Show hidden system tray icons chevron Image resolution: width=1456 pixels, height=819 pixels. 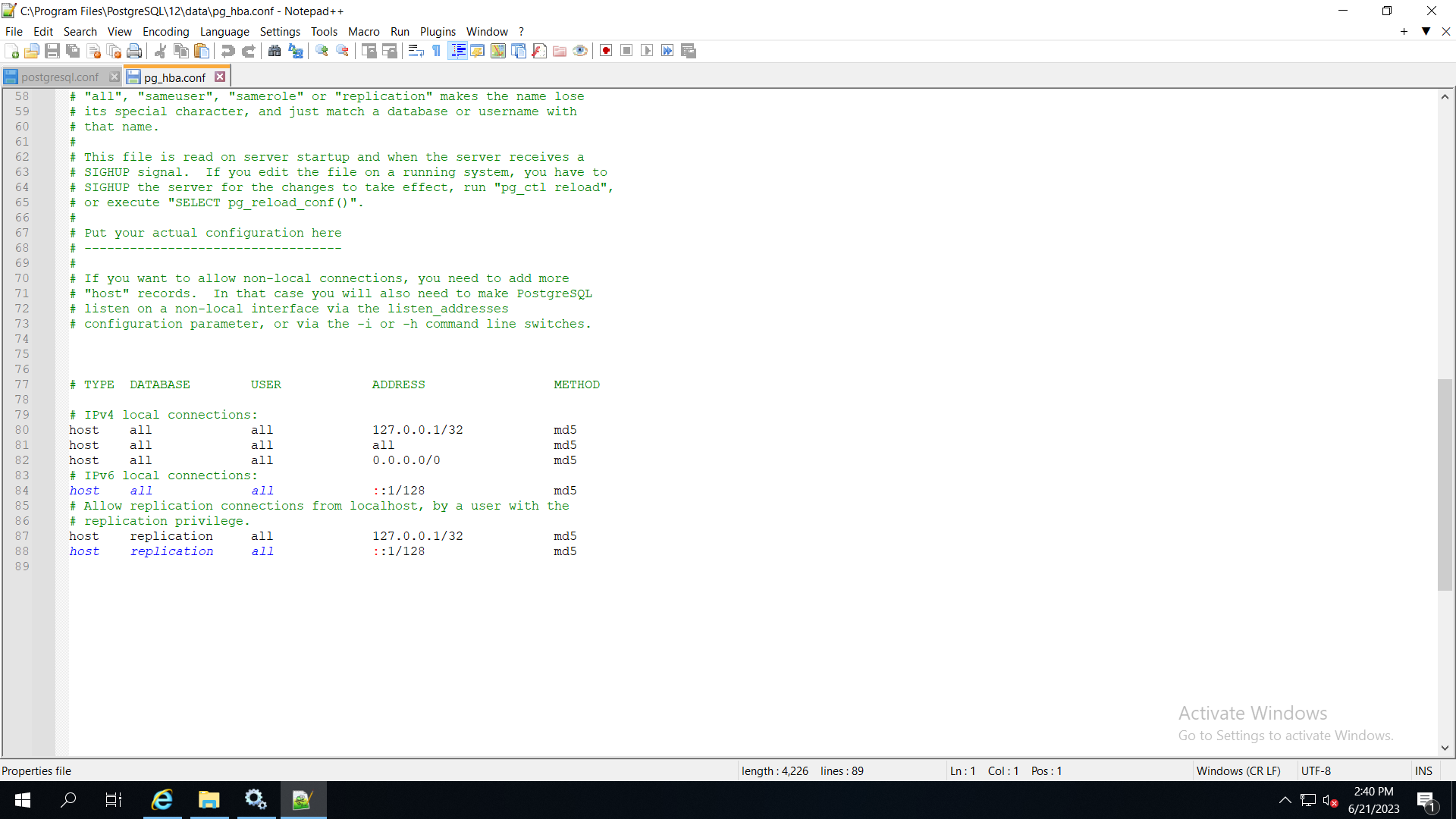[x=1285, y=800]
